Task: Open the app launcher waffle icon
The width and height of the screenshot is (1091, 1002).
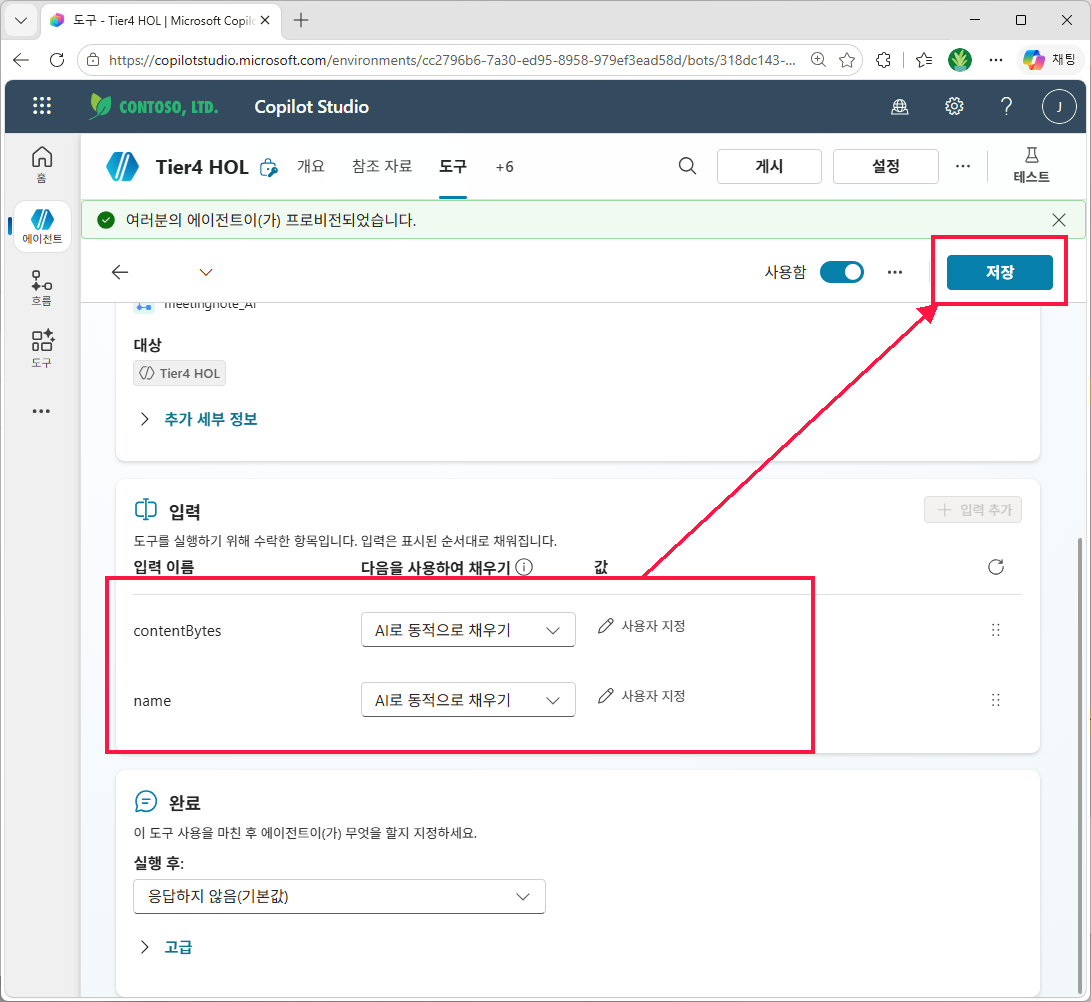Action: [42, 106]
